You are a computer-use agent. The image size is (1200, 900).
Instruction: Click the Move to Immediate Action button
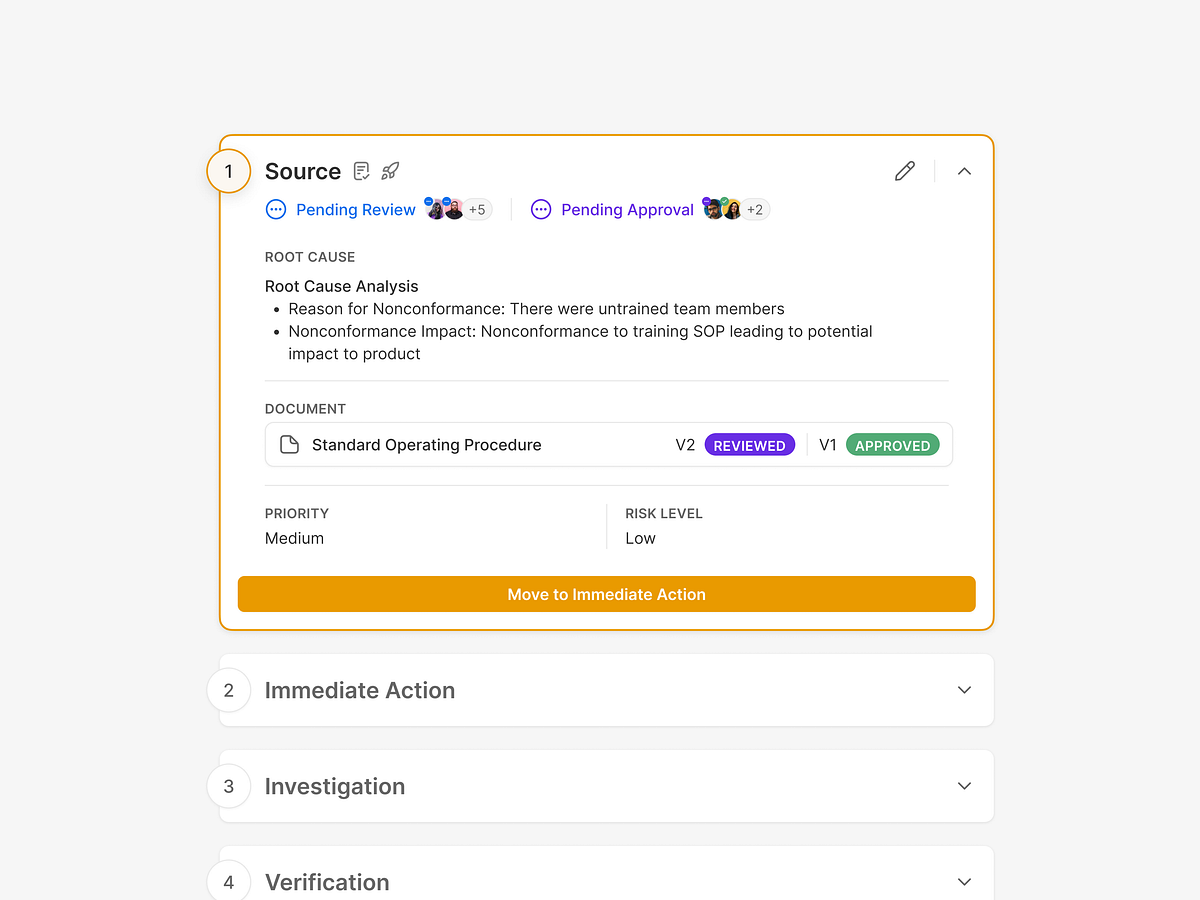tap(606, 593)
